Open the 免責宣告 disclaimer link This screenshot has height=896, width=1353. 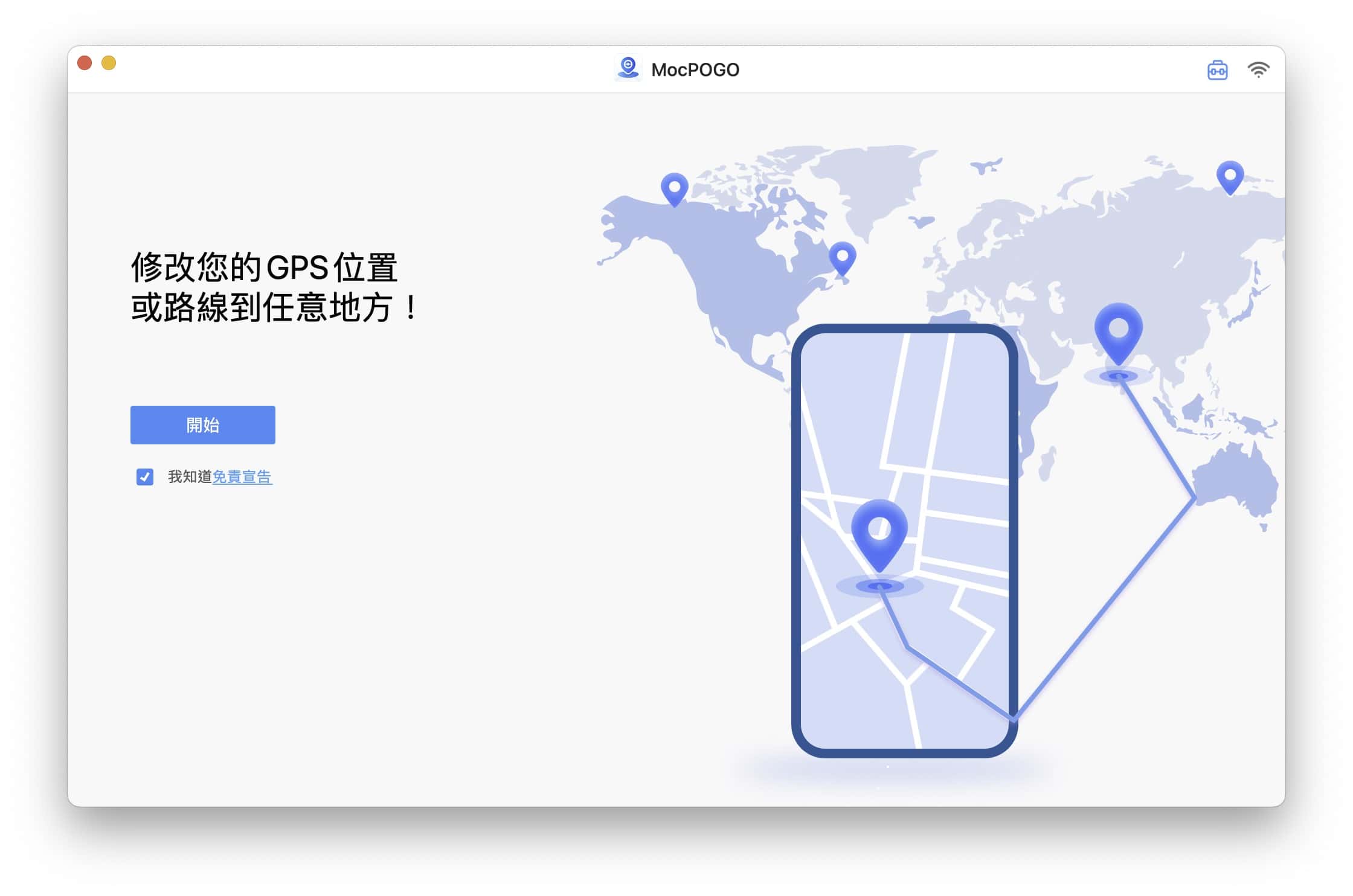pos(243,477)
